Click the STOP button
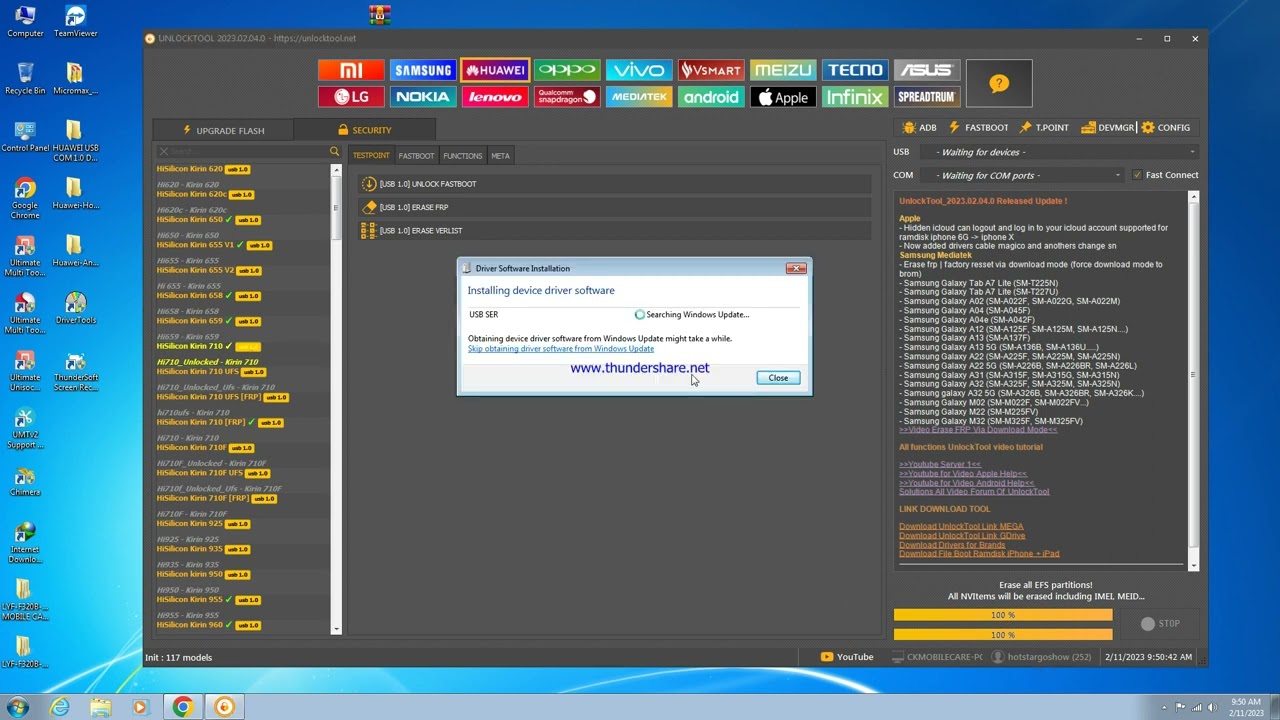 1161,623
